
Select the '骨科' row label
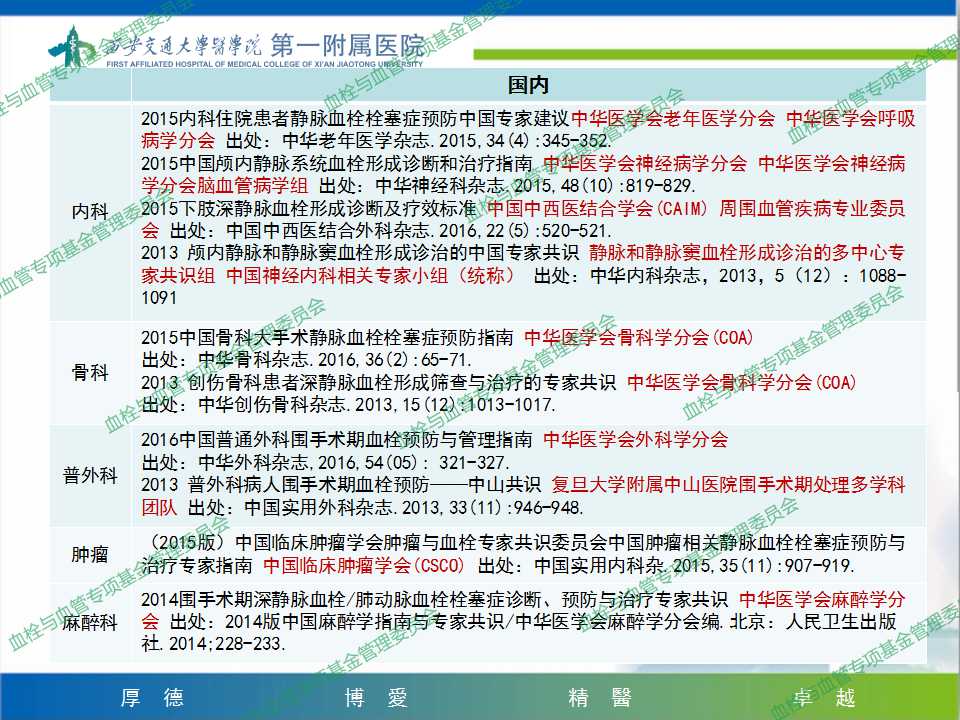(90, 372)
